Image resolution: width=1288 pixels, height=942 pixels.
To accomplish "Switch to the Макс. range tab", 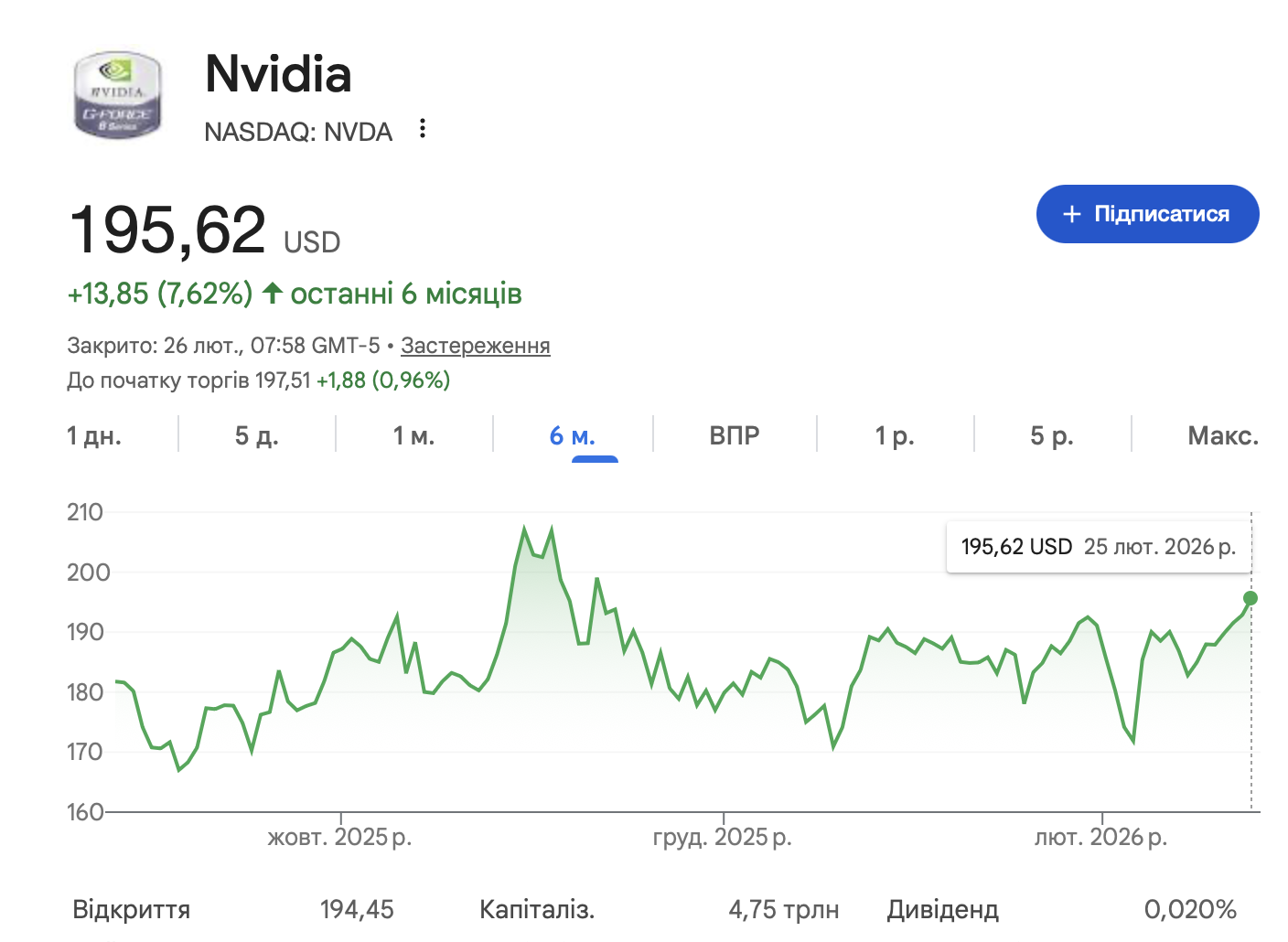I will click(x=1223, y=435).
